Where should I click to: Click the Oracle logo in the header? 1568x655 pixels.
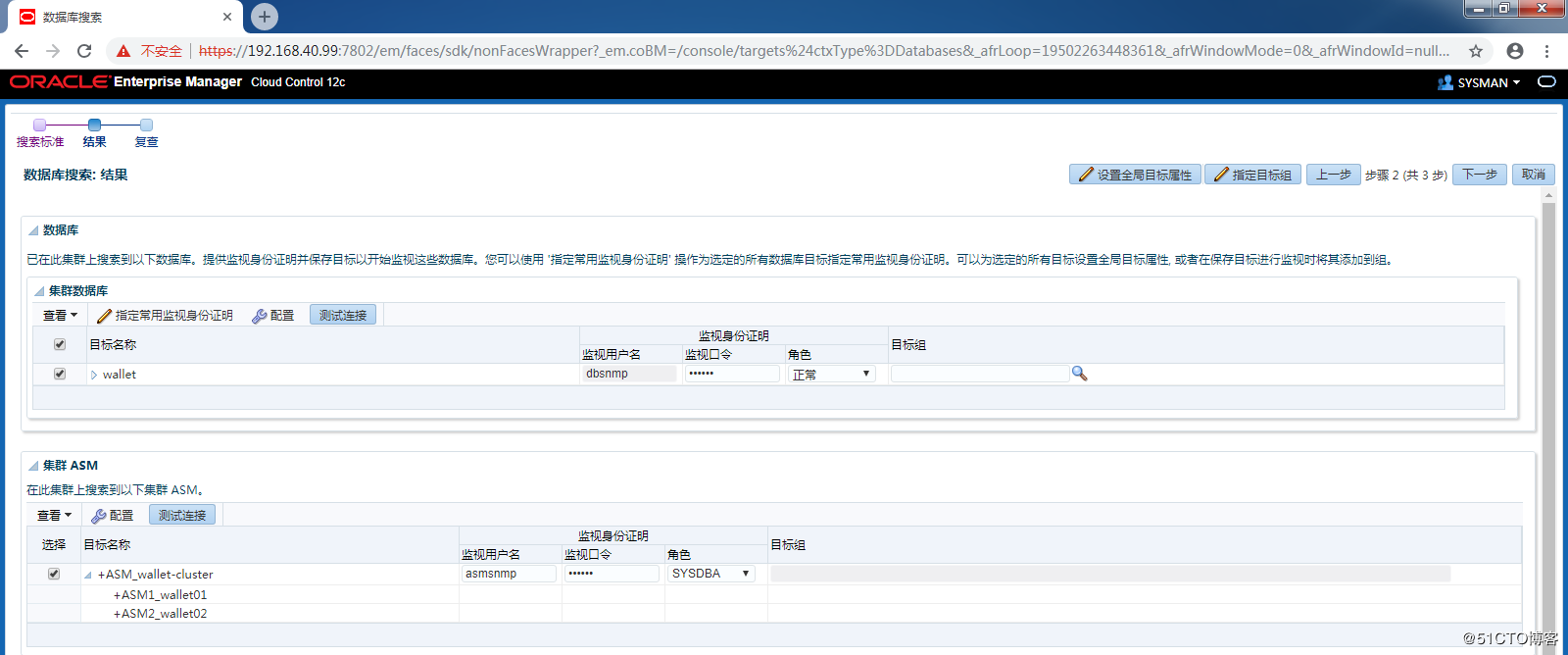[x=60, y=81]
